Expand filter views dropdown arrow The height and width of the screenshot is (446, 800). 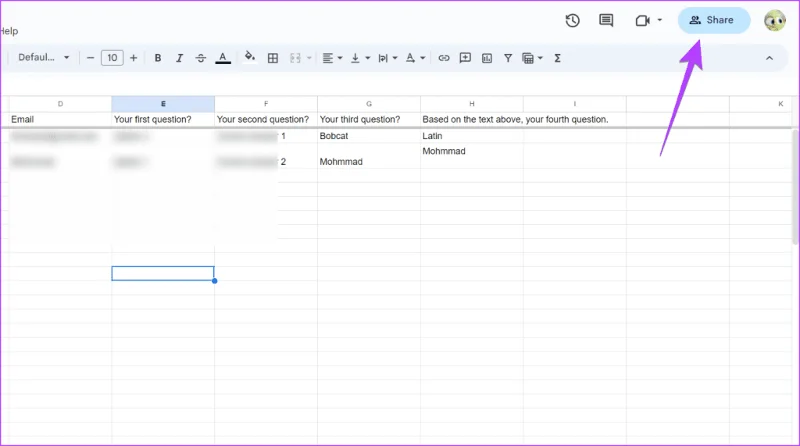[540, 58]
